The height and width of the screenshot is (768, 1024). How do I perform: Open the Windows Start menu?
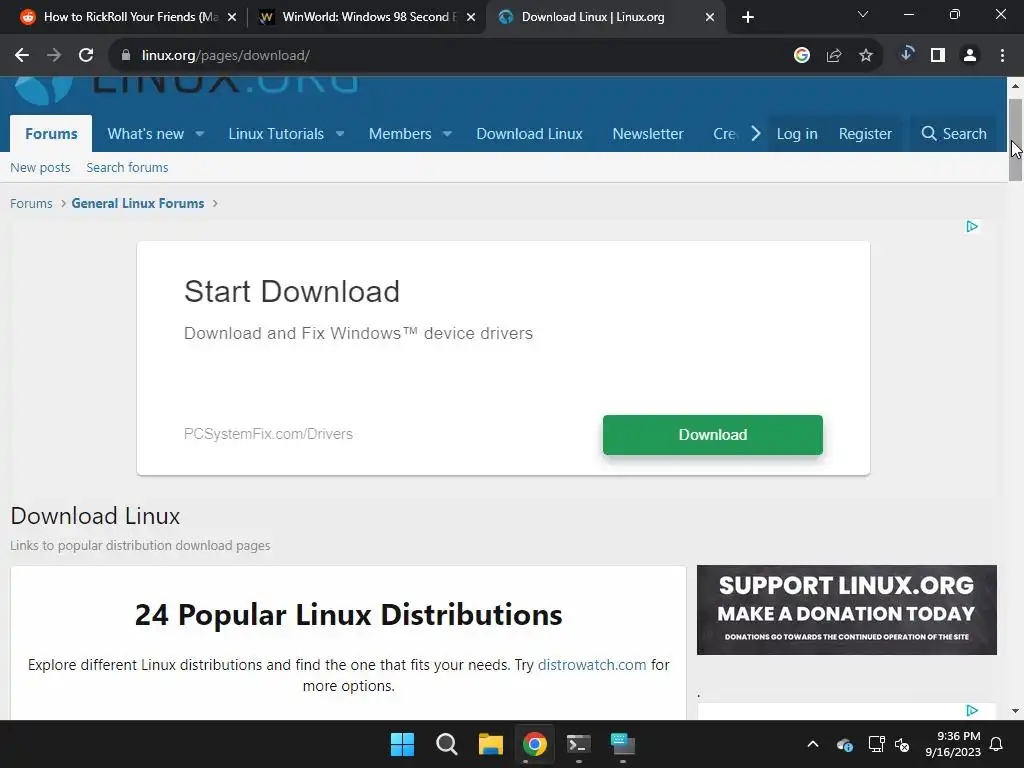pos(402,744)
